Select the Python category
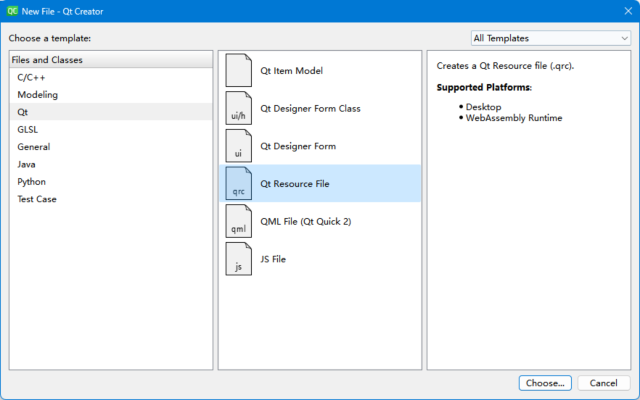640x400 pixels. pos(31,182)
